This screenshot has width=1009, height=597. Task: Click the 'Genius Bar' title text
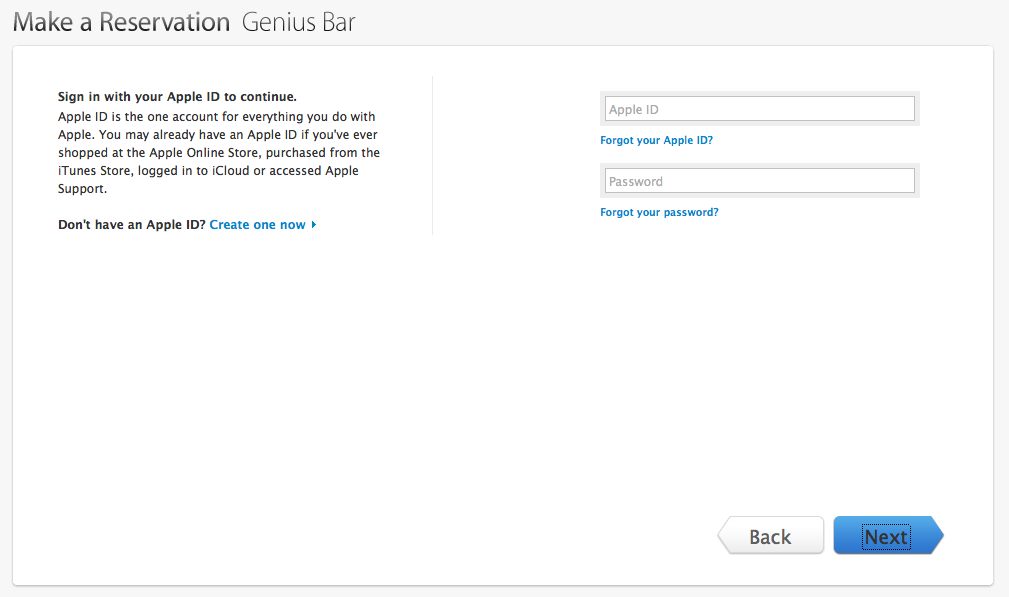tap(298, 22)
